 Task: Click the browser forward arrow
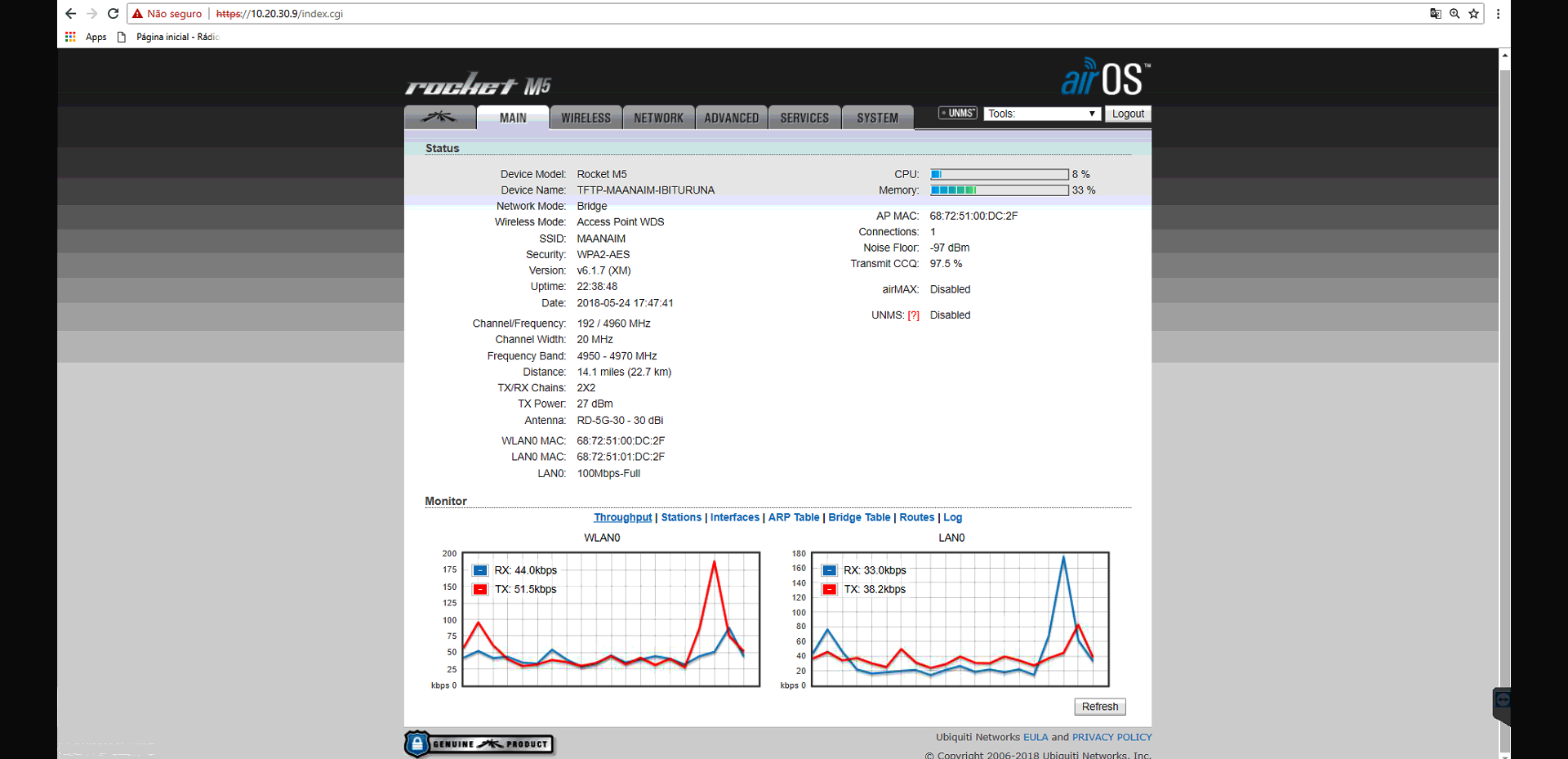[x=92, y=14]
